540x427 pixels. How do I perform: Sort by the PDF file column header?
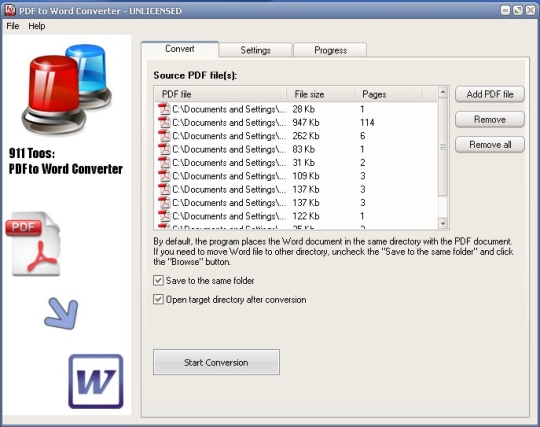coord(221,94)
